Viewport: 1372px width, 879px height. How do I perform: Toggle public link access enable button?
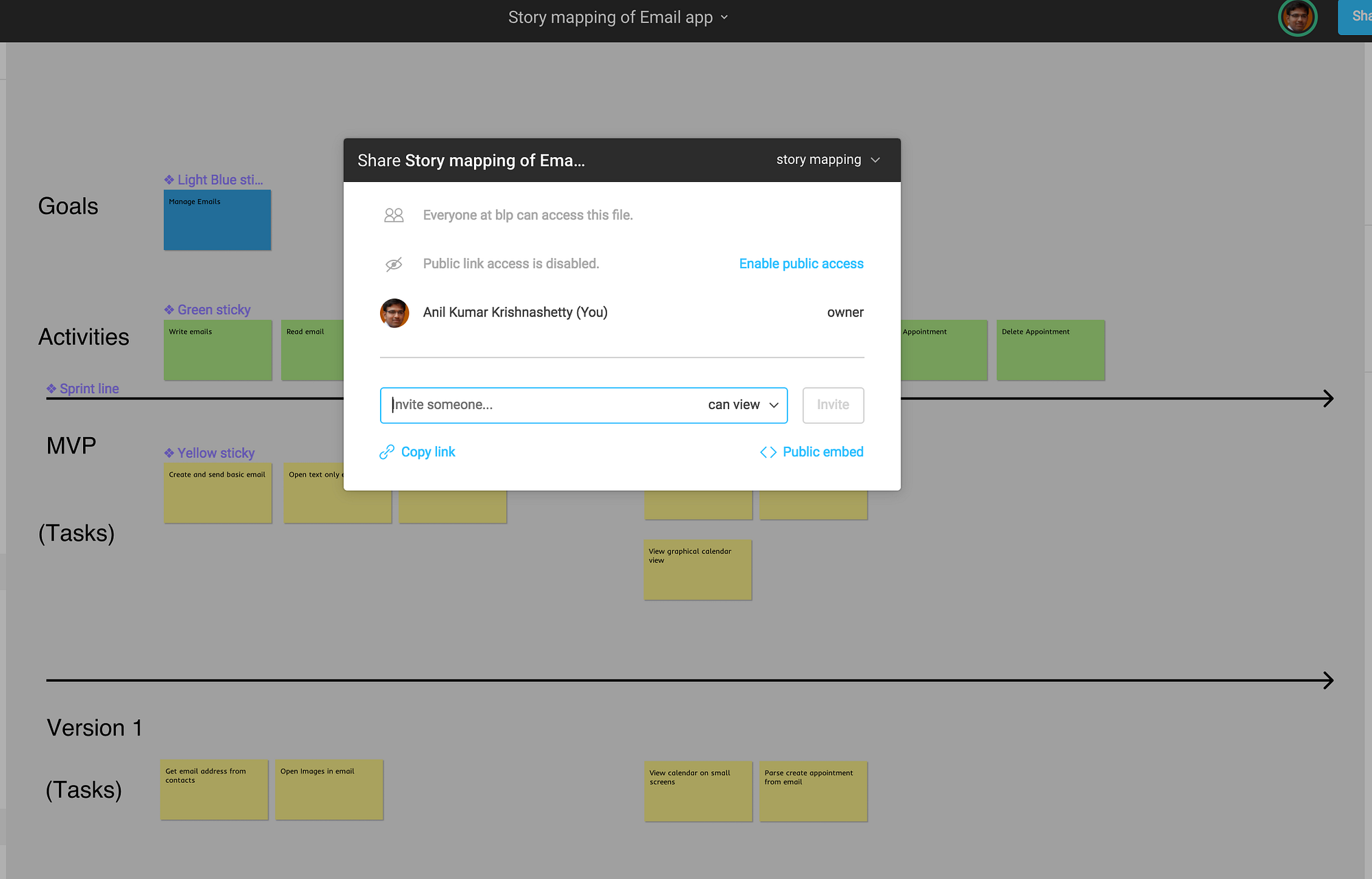tap(800, 263)
